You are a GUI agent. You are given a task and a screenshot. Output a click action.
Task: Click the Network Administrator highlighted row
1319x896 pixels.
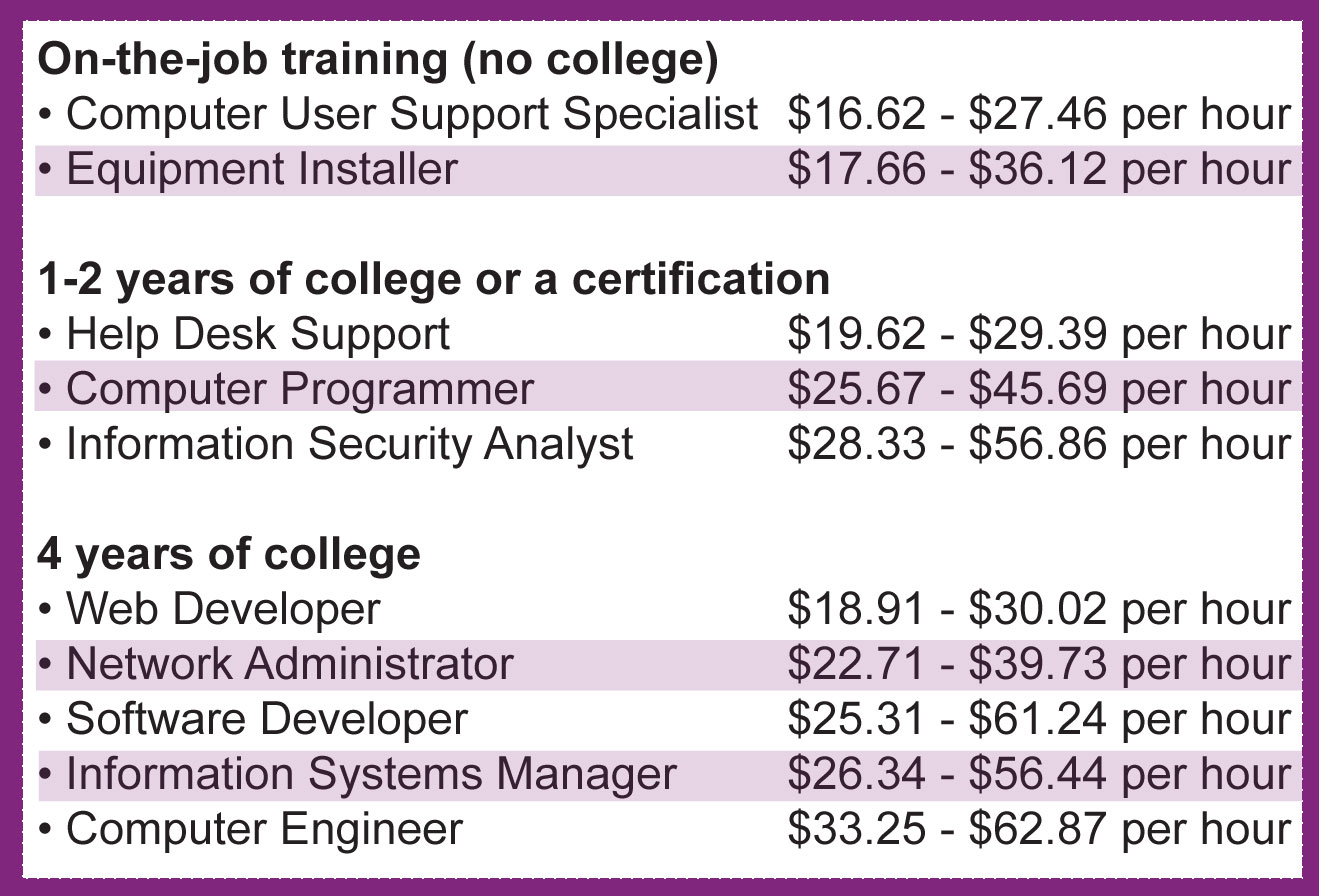(x=668, y=664)
